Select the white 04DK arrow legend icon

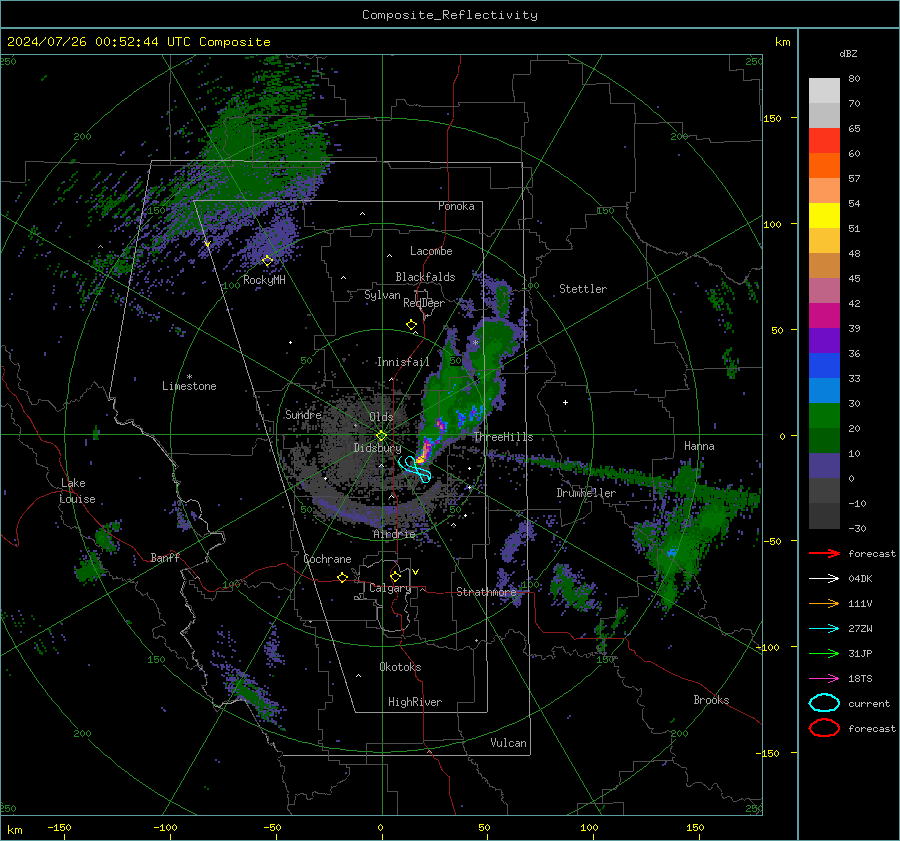[824, 579]
